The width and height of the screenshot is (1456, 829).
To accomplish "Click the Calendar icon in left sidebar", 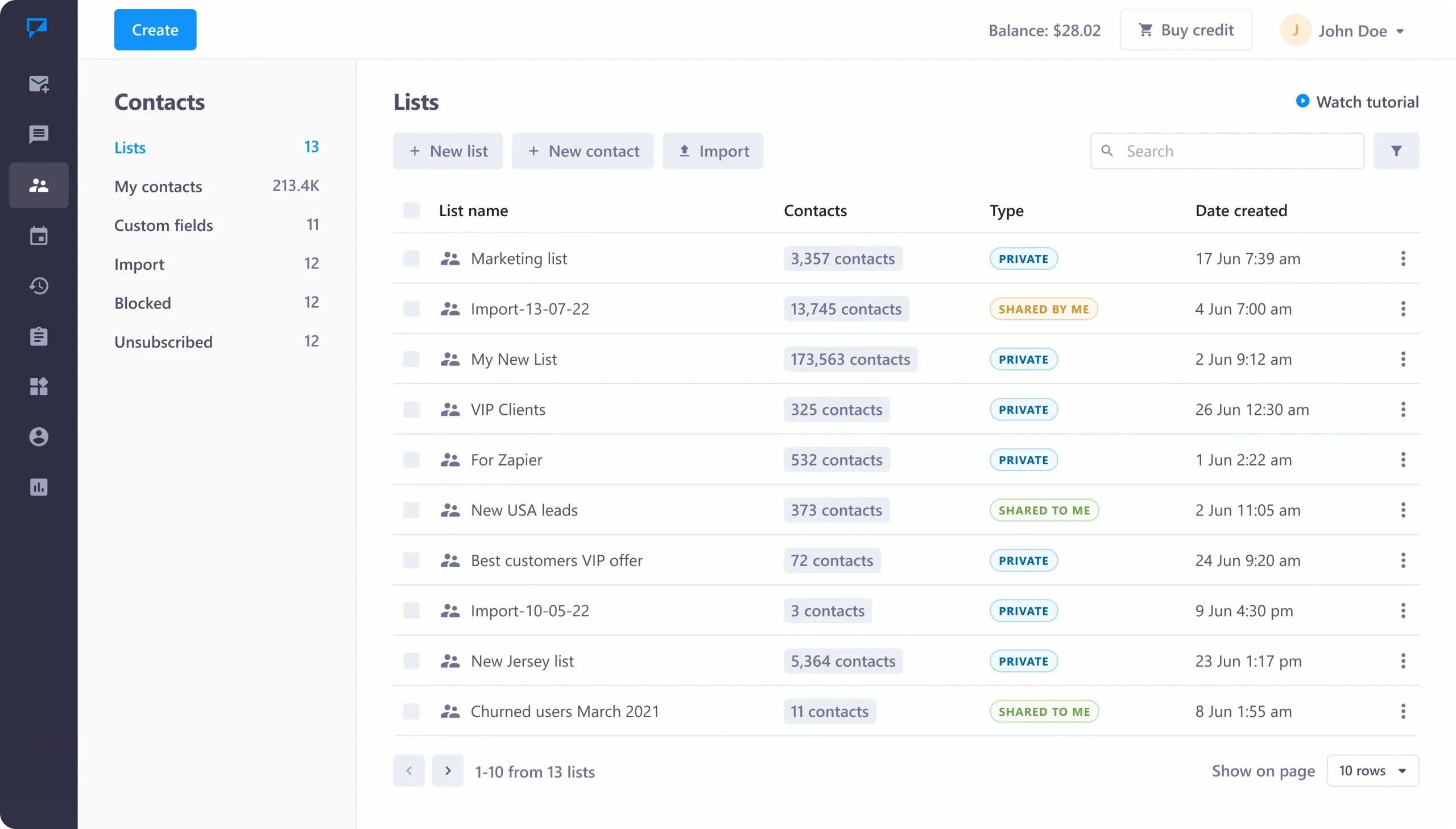I will coord(39,235).
